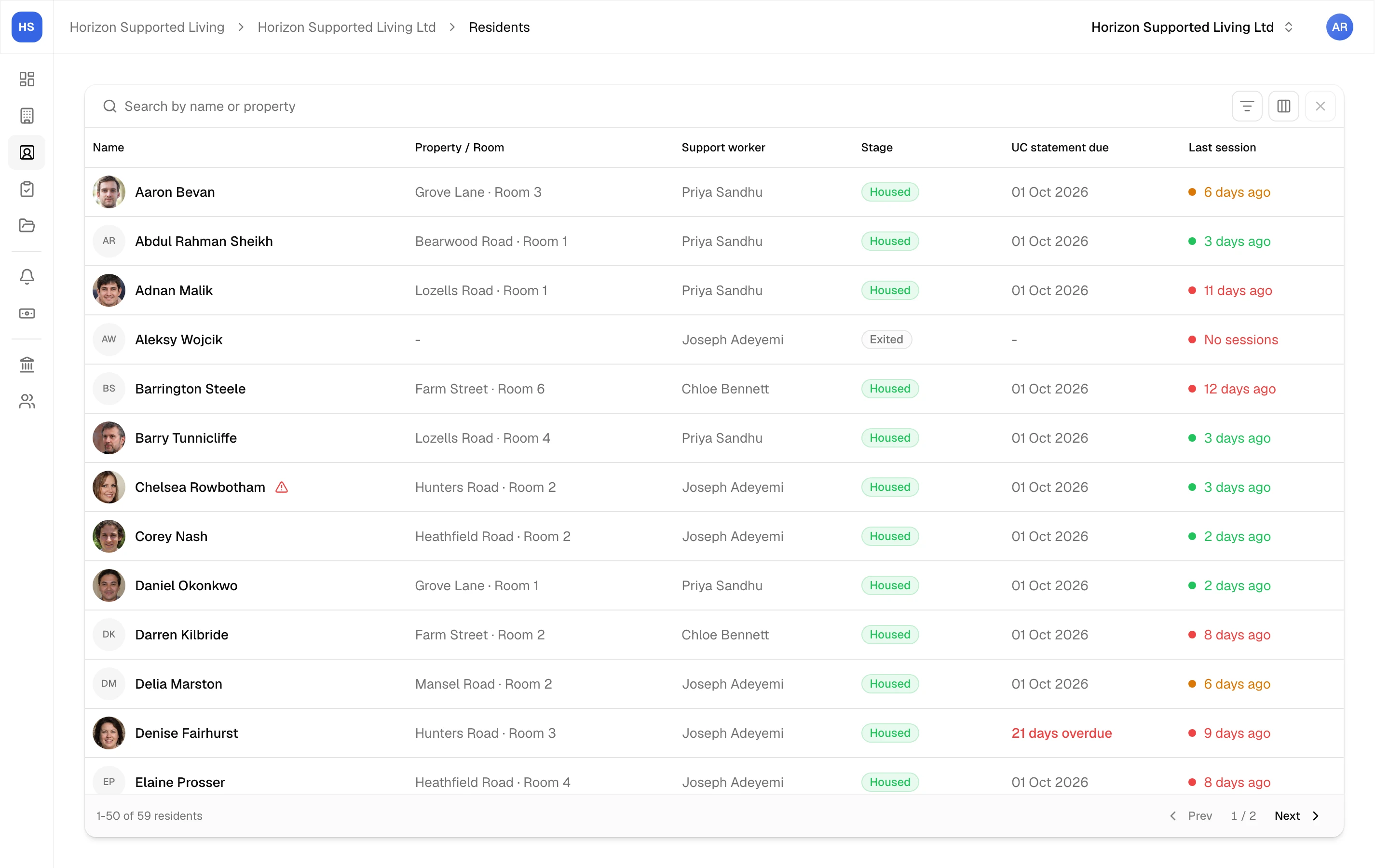Click Chelsea Rowbotham's profile photo

pyautogui.click(x=109, y=487)
